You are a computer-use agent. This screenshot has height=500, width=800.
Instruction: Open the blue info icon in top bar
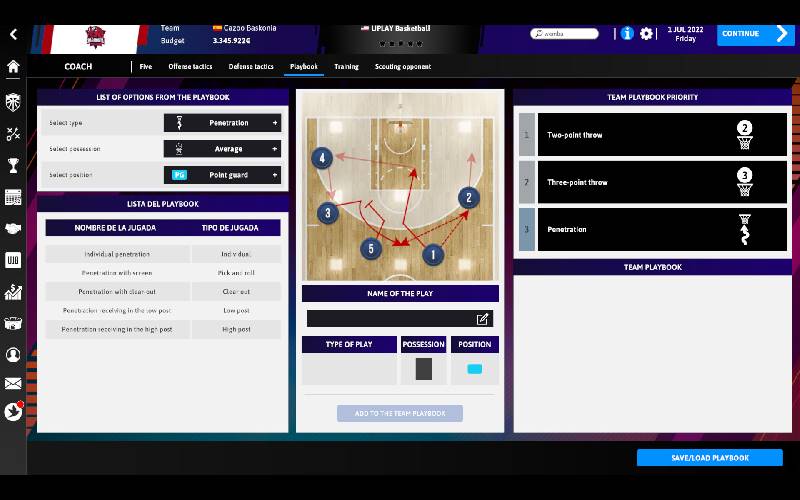627,33
